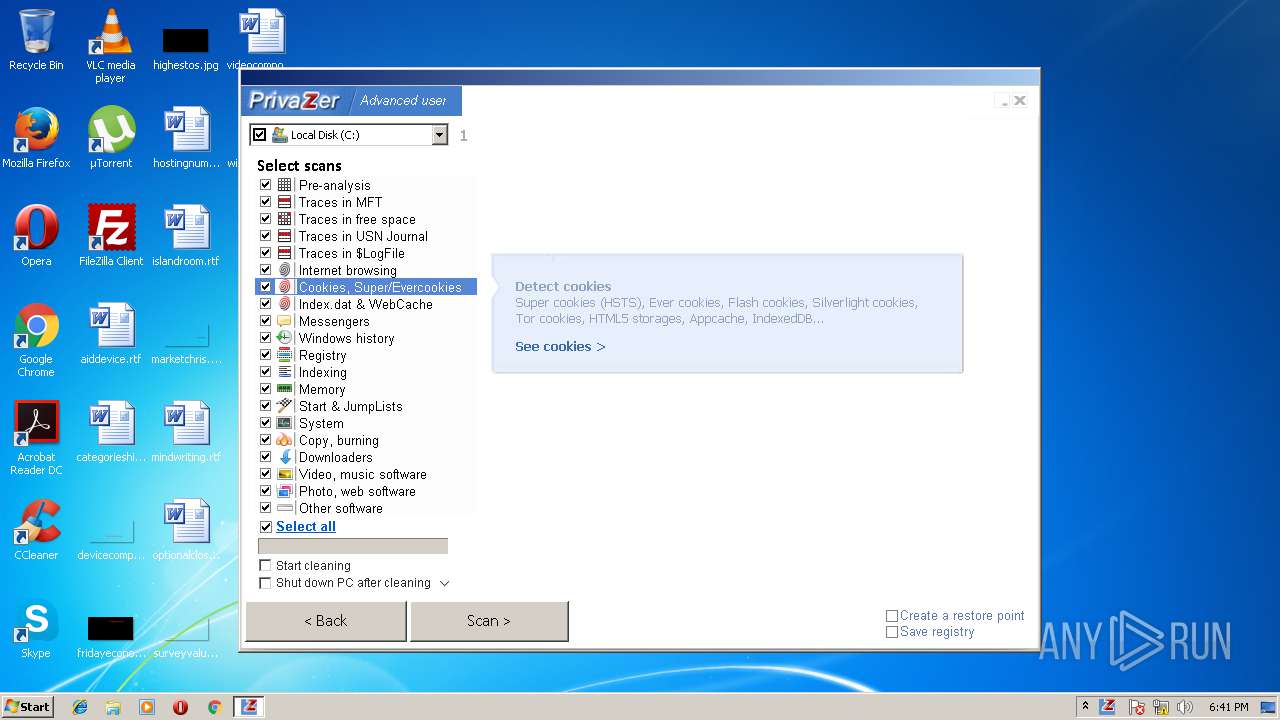
Task: Click the Internet browsing fingerprint icon
Action: pyautogui.click(x=285, y=270)
